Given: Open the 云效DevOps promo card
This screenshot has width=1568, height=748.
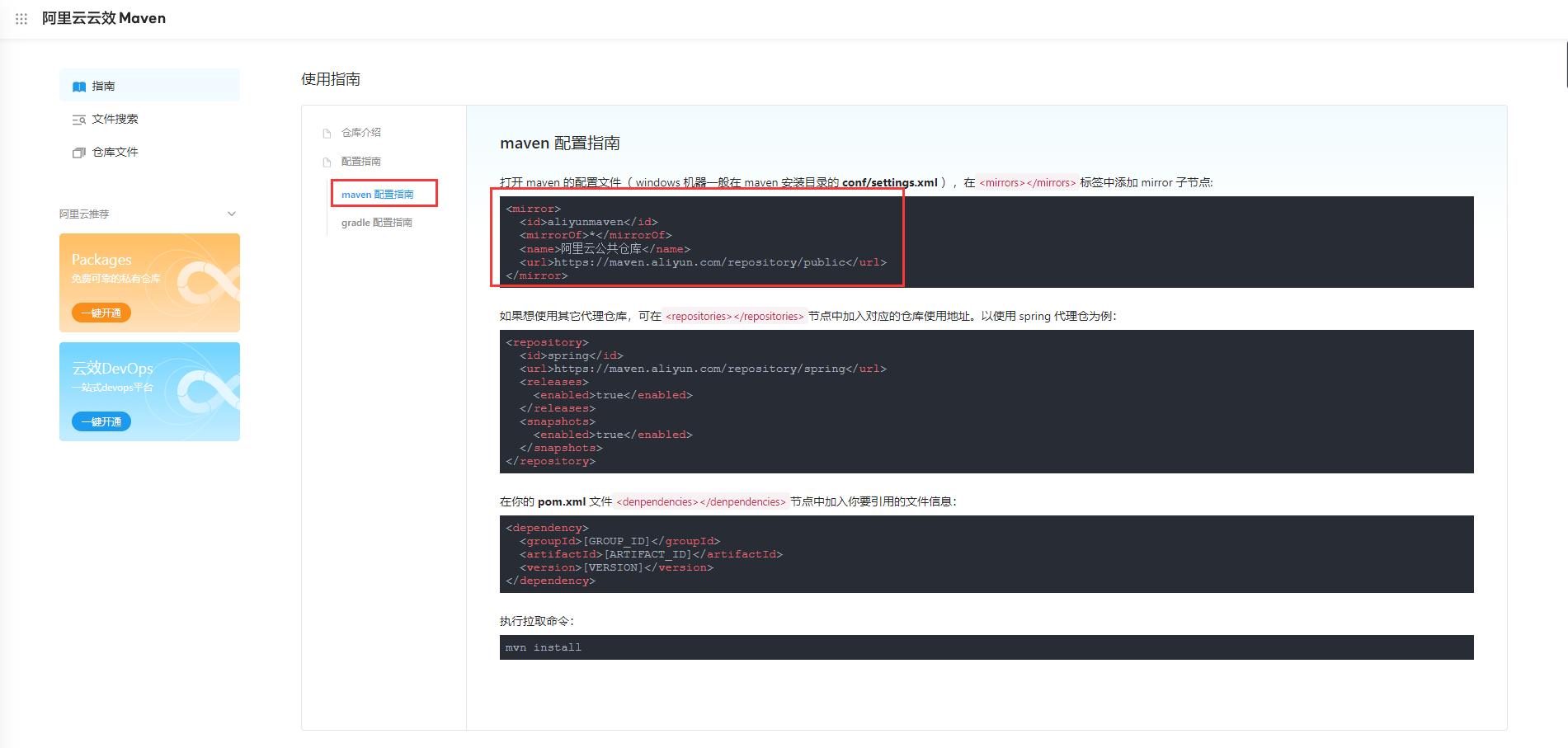Looking at the screenshot, I should click(149, 392).
